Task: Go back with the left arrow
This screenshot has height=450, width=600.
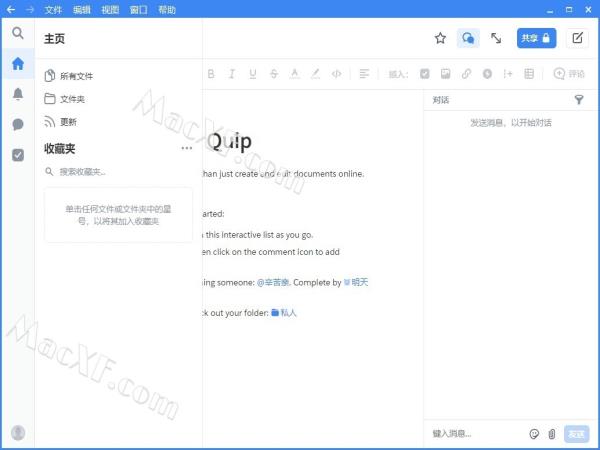Action: coord(11,10)
